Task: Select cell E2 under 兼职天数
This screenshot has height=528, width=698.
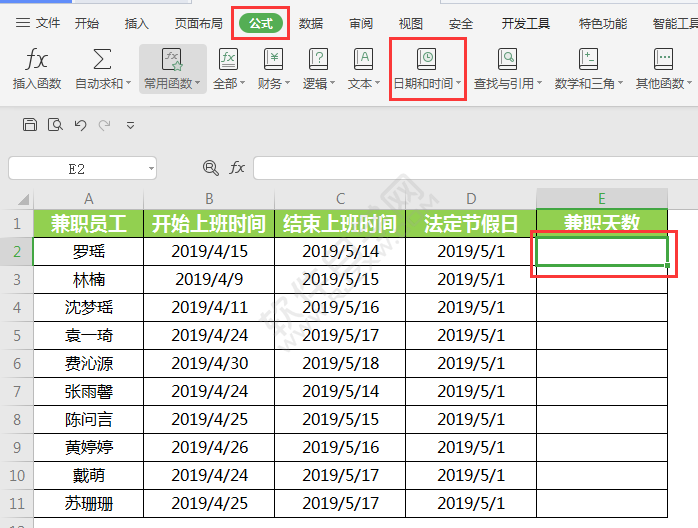Action: 602,252
